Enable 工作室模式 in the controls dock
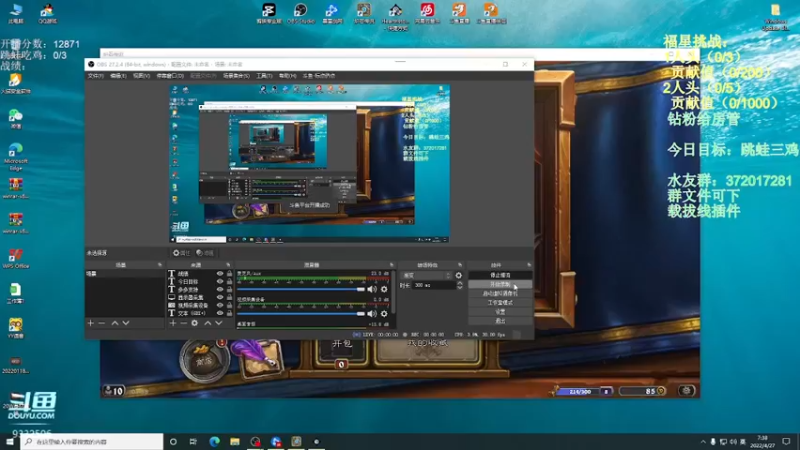The image size is (800, 450). [x=500, y=303]
